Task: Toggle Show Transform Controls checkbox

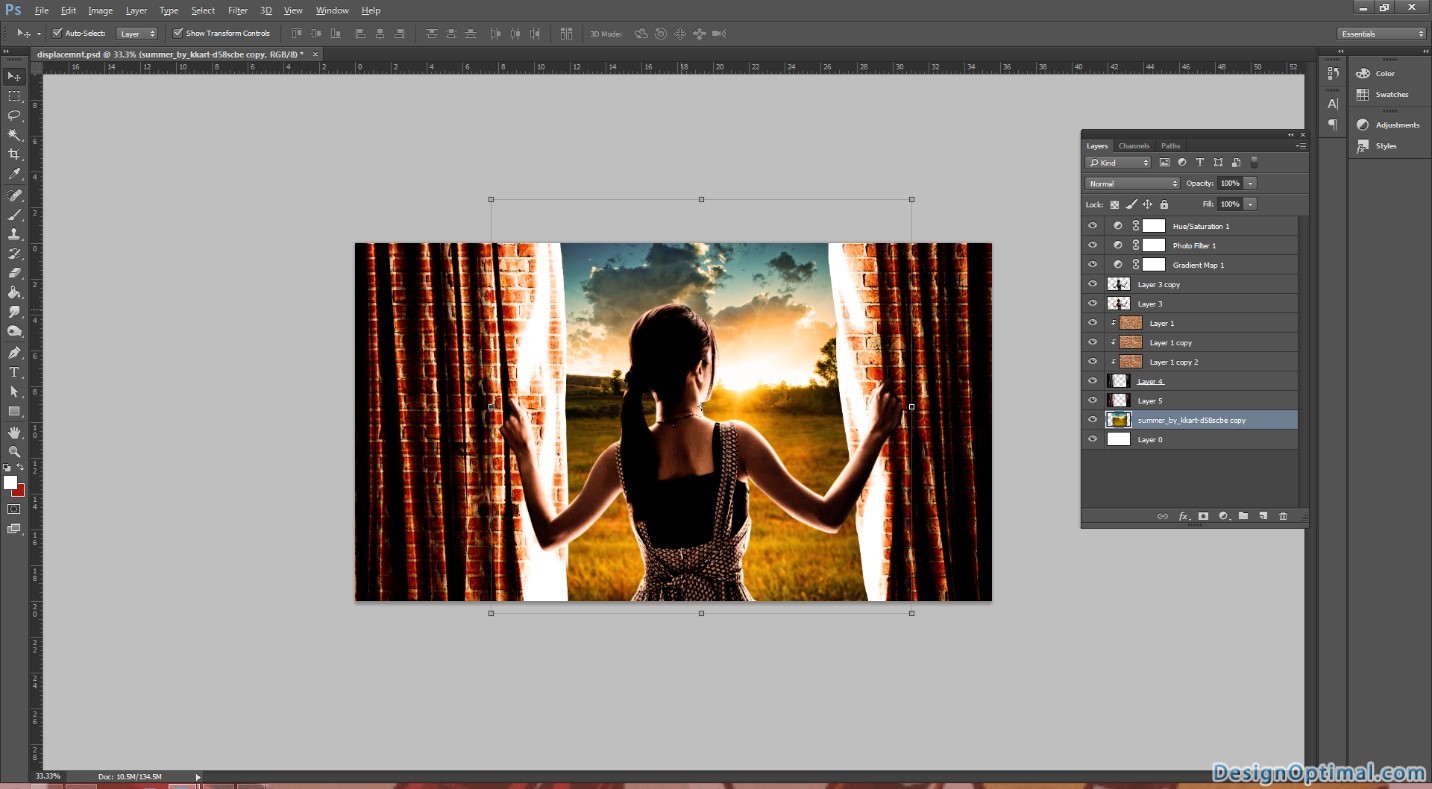Action: tap(178, 33)
